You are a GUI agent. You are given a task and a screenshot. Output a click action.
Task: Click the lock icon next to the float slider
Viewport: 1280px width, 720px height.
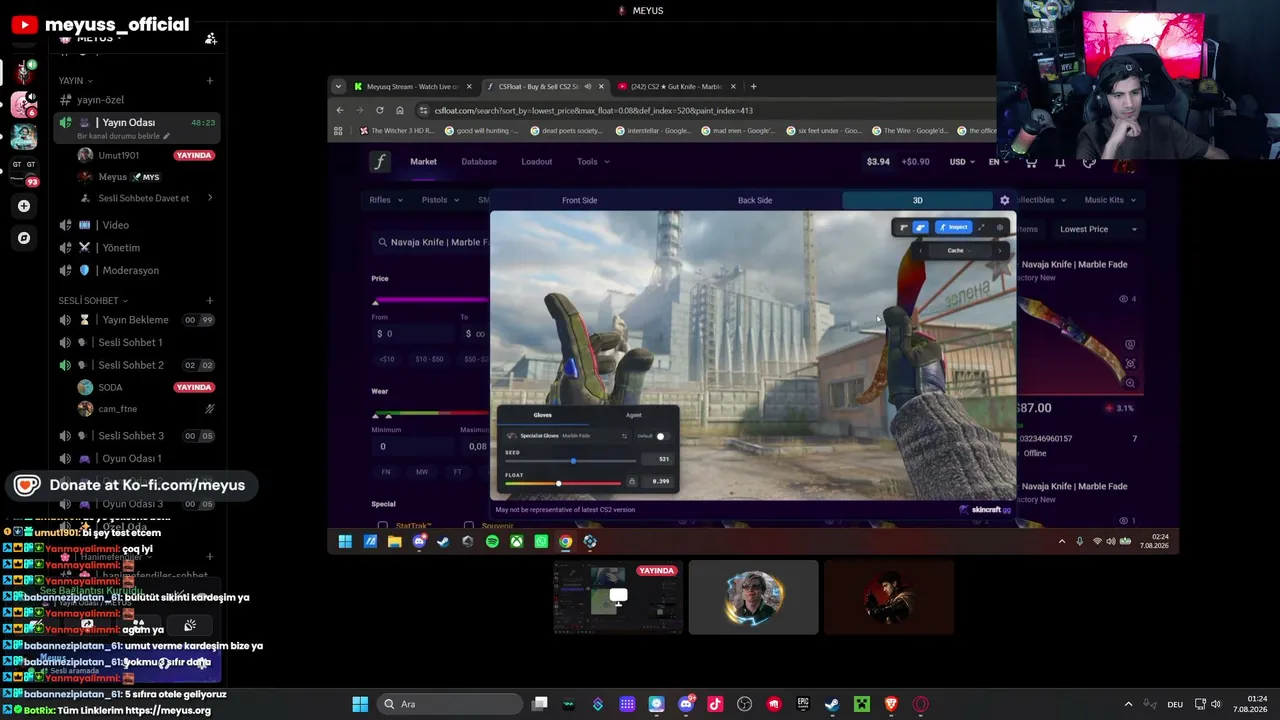click(x=632, y=482)
